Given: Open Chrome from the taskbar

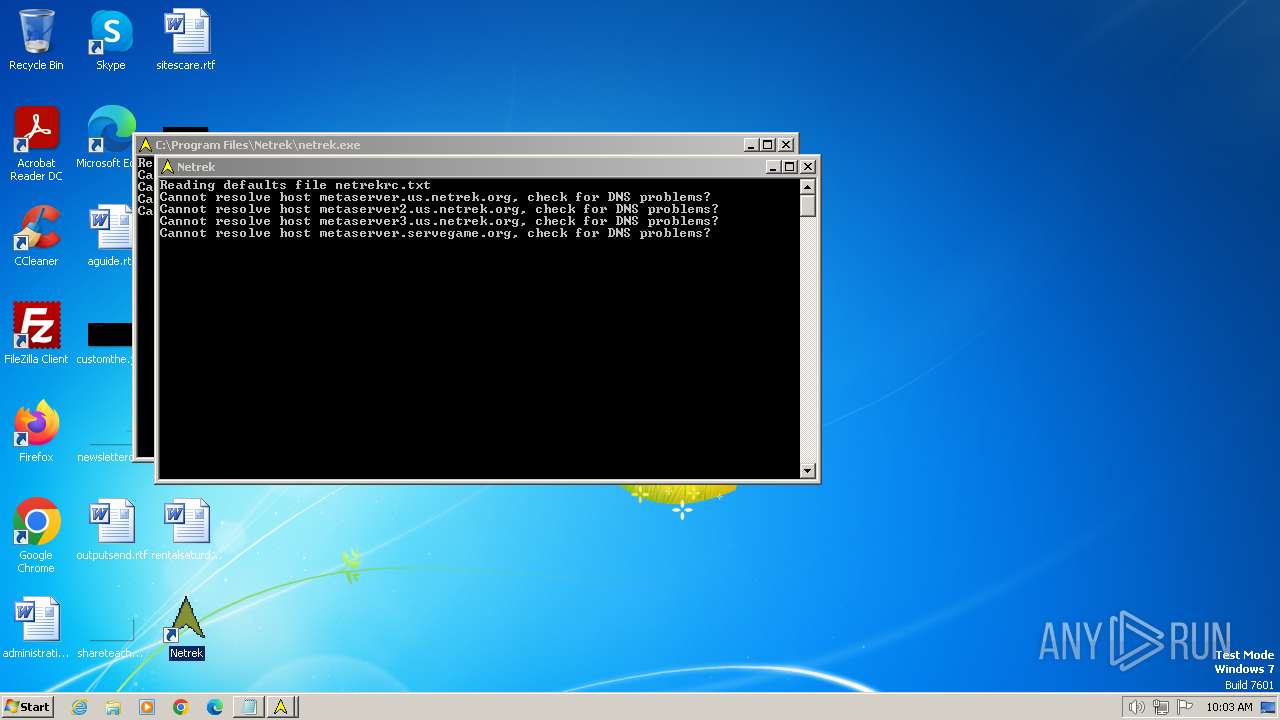Looking at the screenshot, I should pos(181,707).
